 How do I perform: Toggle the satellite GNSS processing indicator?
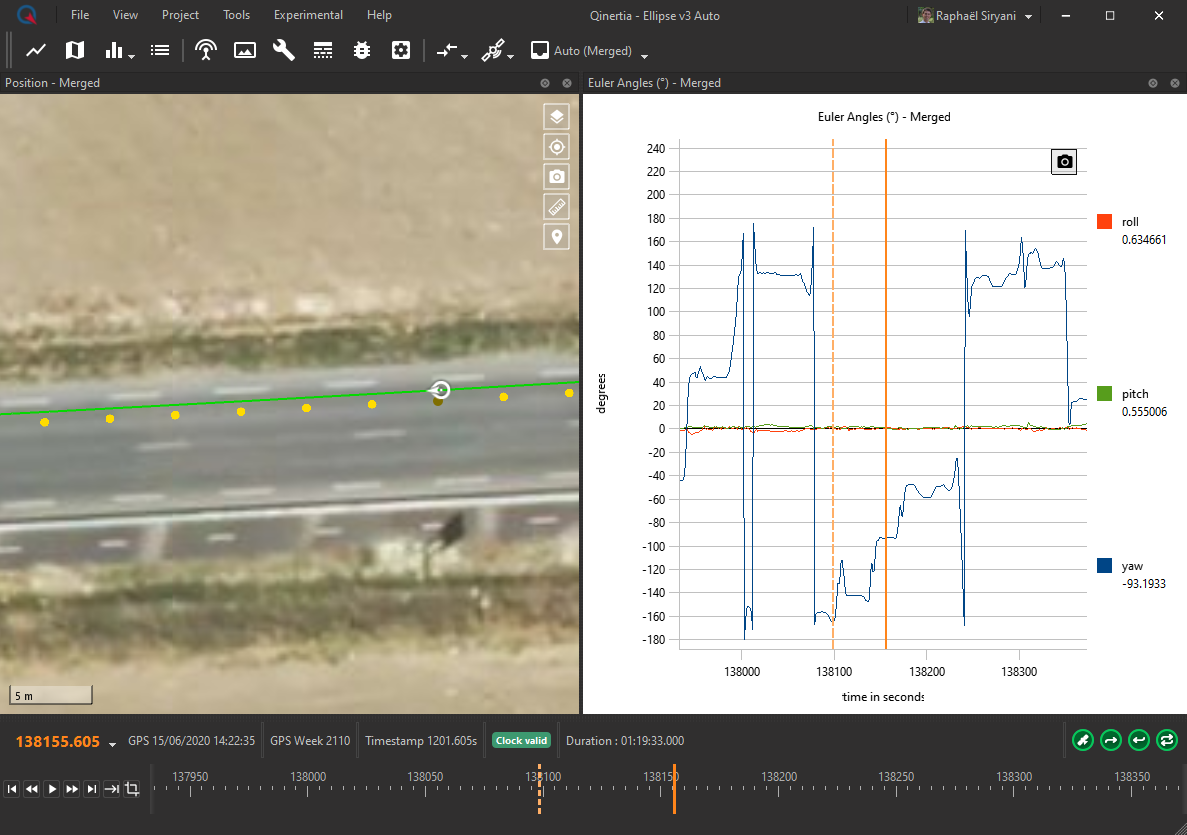1082,740
